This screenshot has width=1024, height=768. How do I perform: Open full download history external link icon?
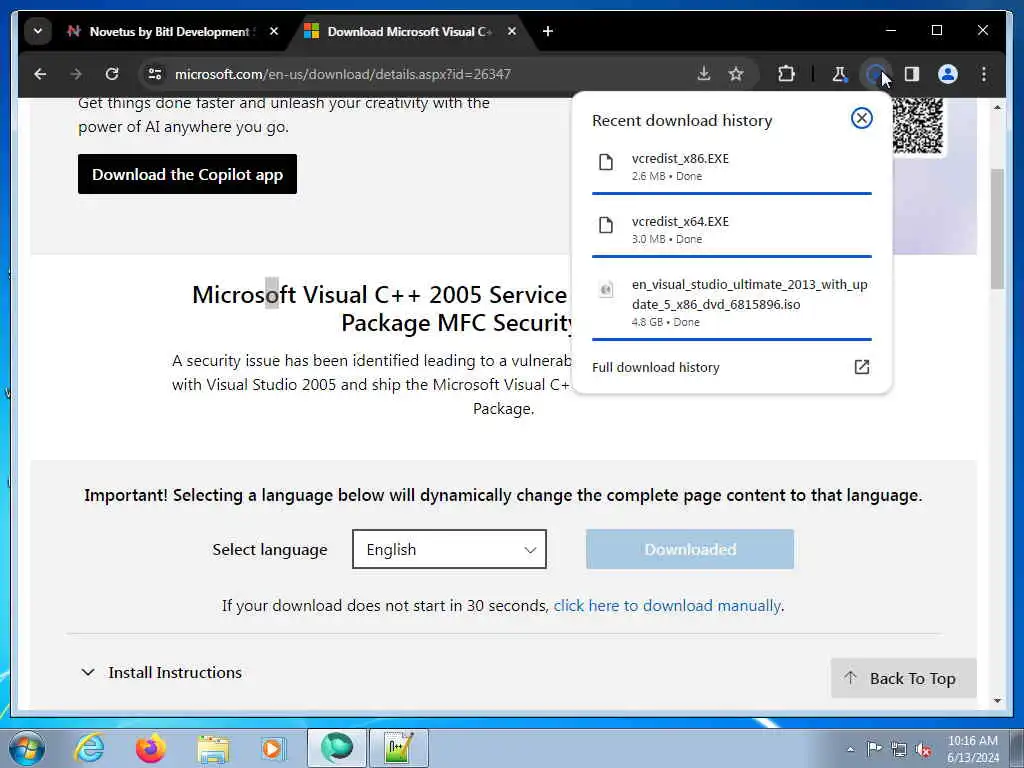[x=862, y=367]
